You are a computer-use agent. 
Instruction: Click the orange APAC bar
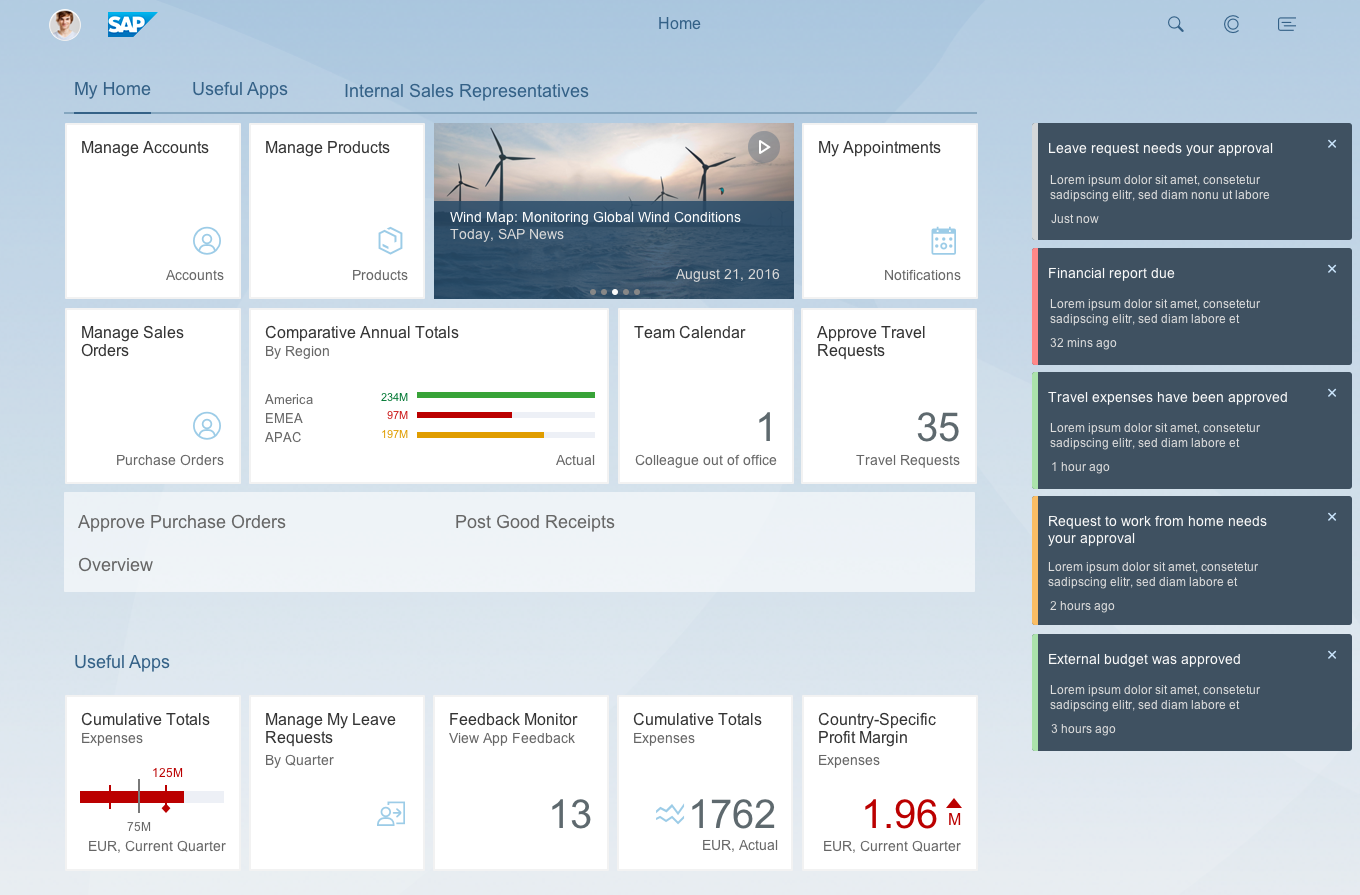coord(480,434)
